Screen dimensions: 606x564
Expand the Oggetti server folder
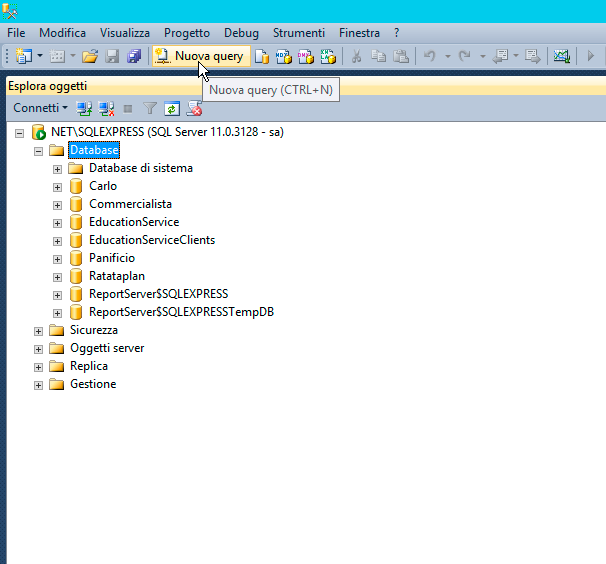click(38, 349)
